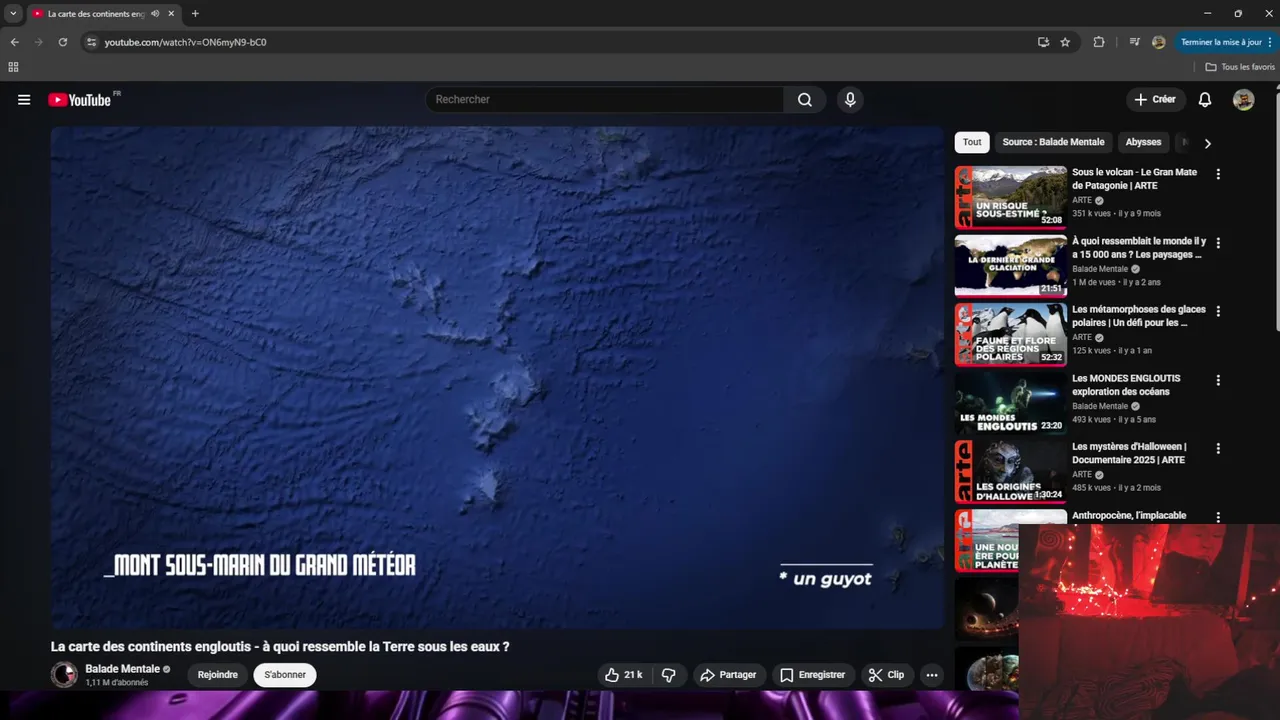Viewport: 1280px width, 720px height.
Task: Click Terminer la mise à jour
Action: click(x=1221, y=42)
